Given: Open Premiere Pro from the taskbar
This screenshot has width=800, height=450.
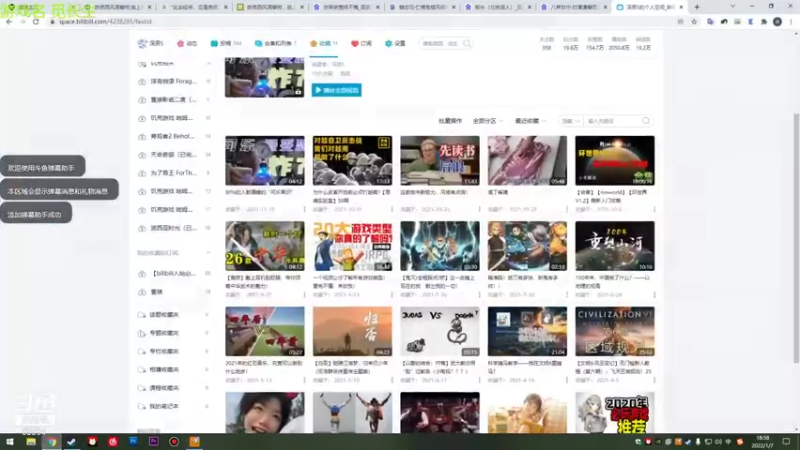Looking at the screenshot, I should coord(154,442).
